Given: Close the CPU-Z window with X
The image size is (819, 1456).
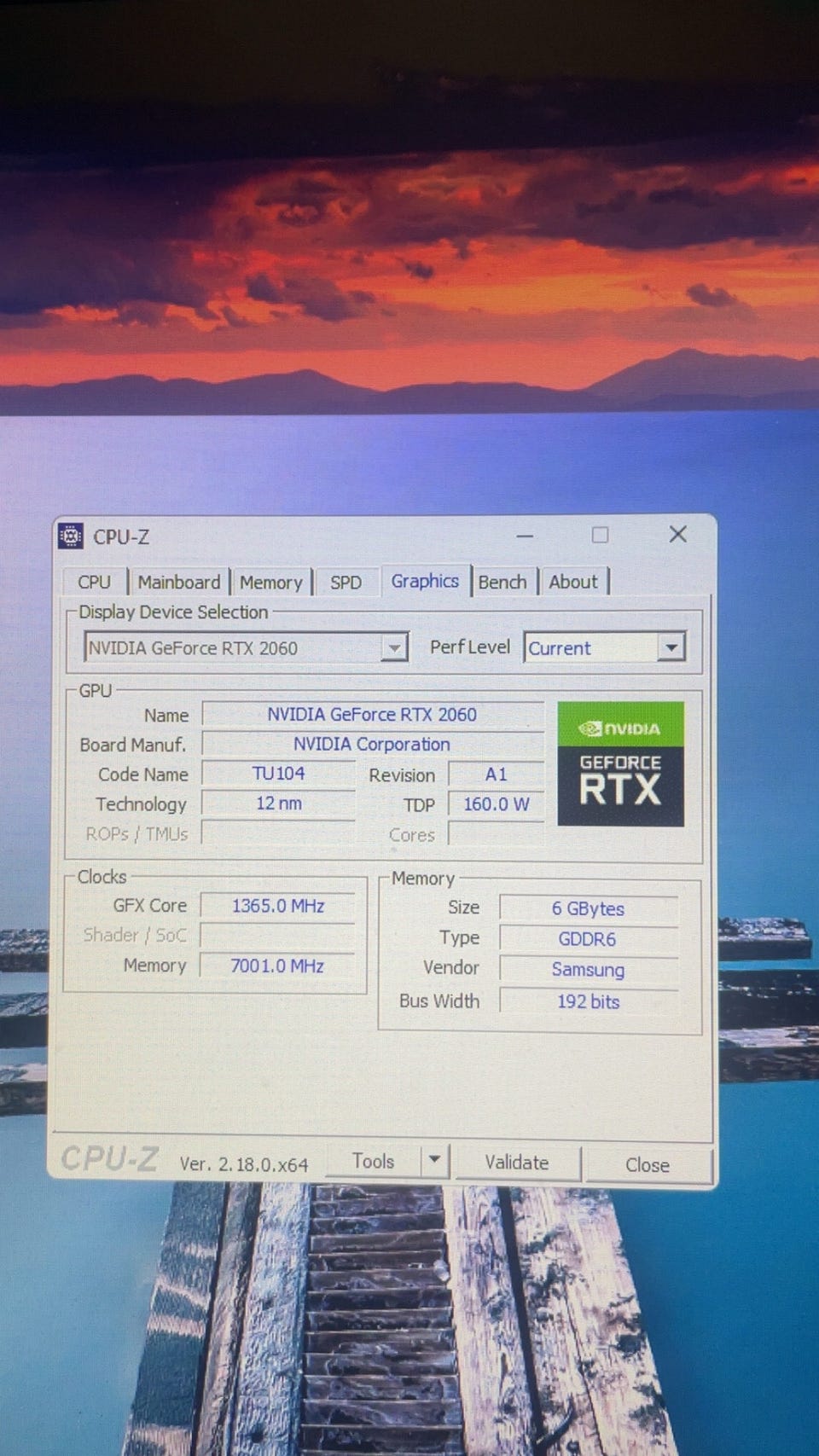Looking at the screenshot, I should [x=678, y=535].
